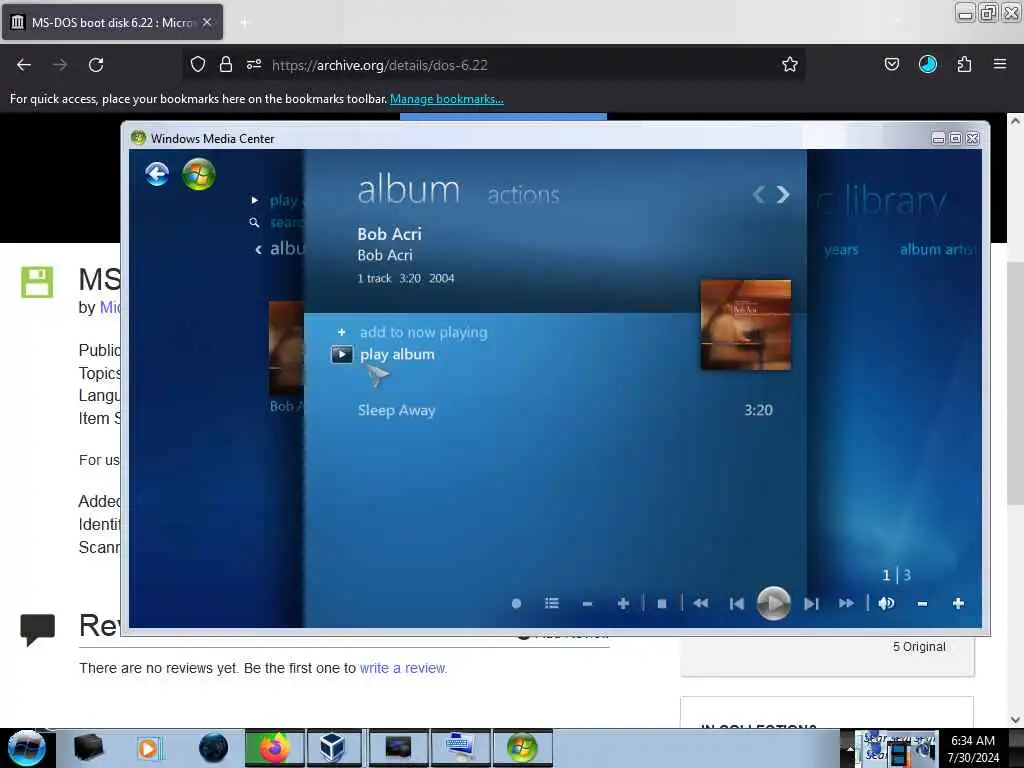Open a new Firefox tab
The width and height of the screenshot is (1024, 768).
pyautogui.click(x=244, y=23)
